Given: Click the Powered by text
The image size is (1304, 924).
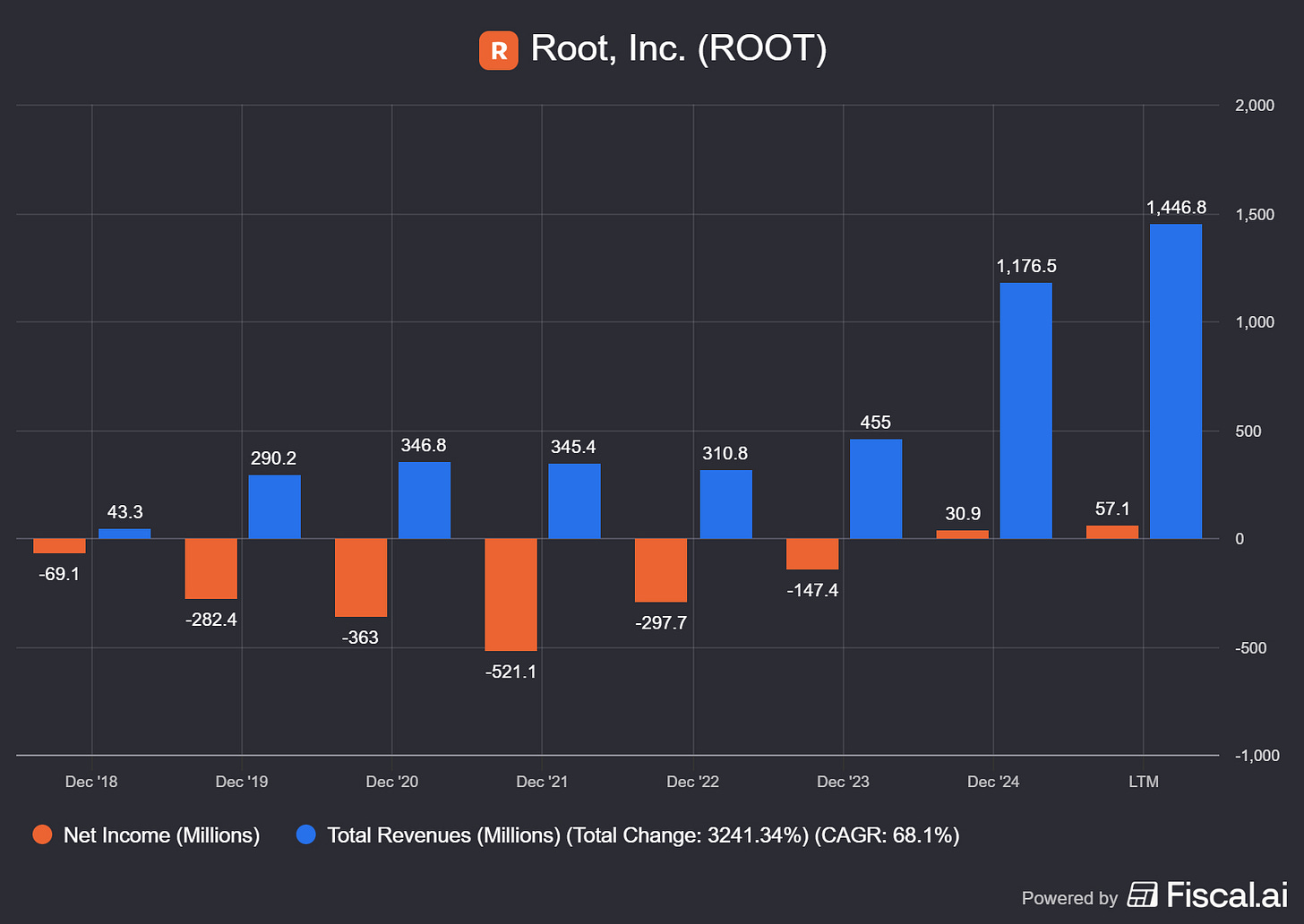Looking at the screenshot, I should [x=1069, y=898].
